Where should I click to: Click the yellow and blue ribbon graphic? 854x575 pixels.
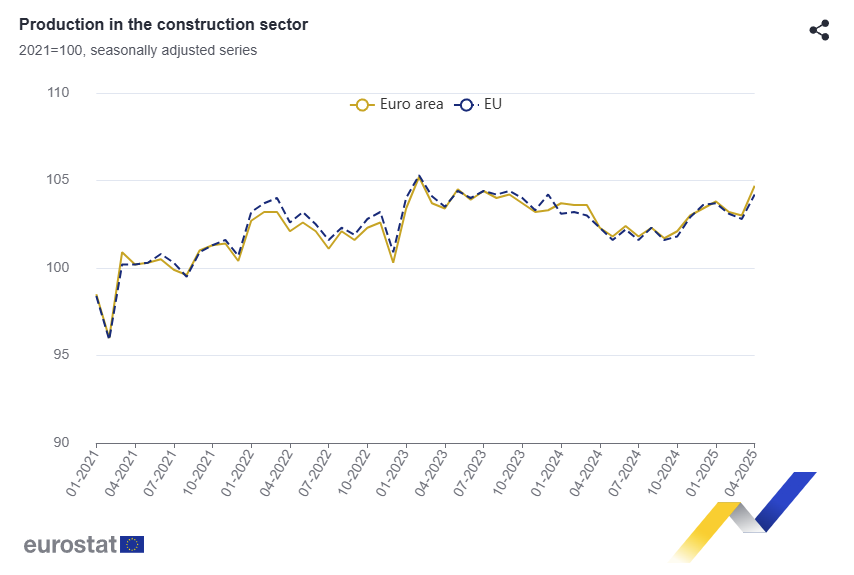pyautogui.click(x=744, y=514)
